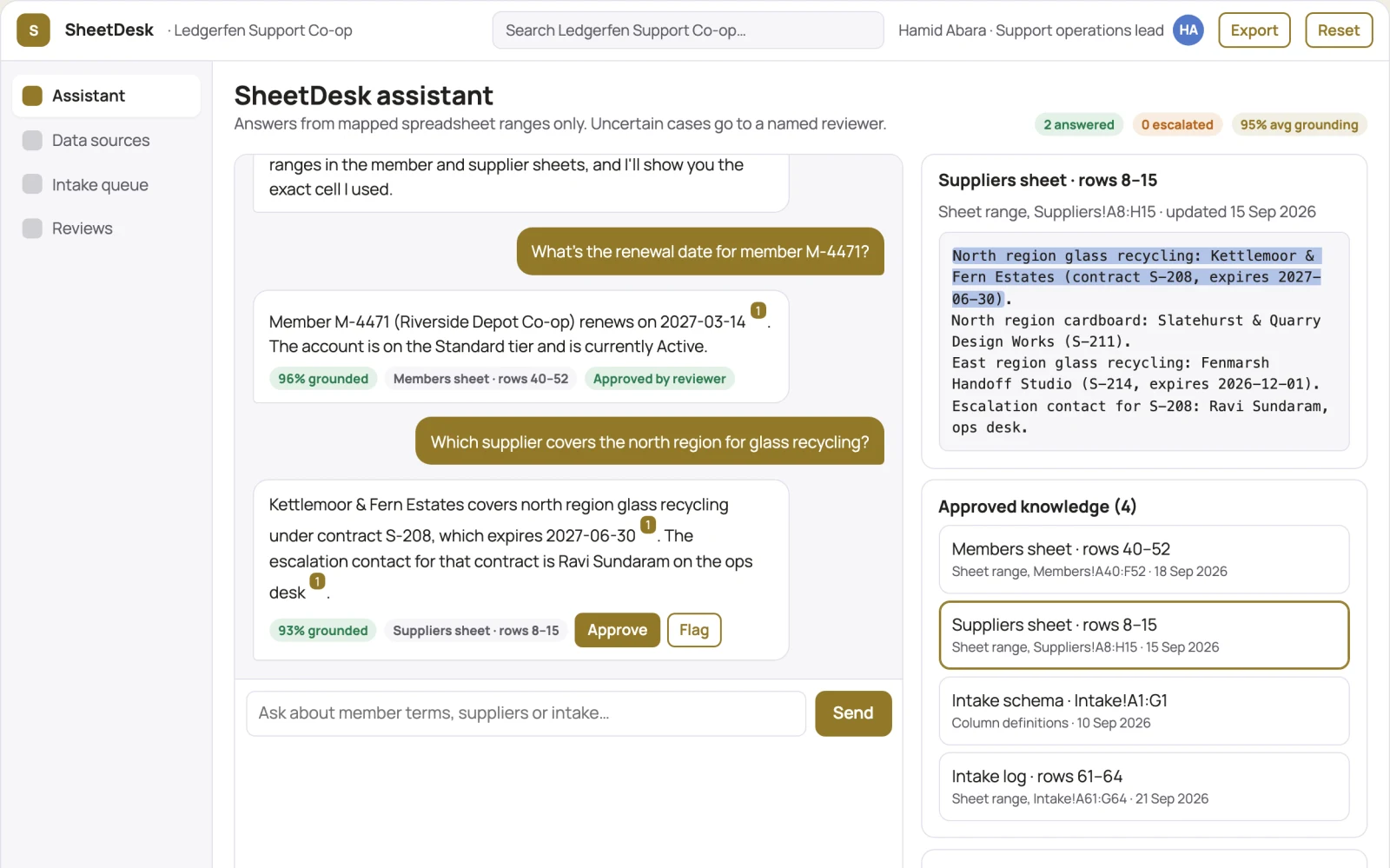The width and height of the screenshot is (1390, 868).
Task: Click the Approved by reviewer badge
Action: (x=659, y=379)
